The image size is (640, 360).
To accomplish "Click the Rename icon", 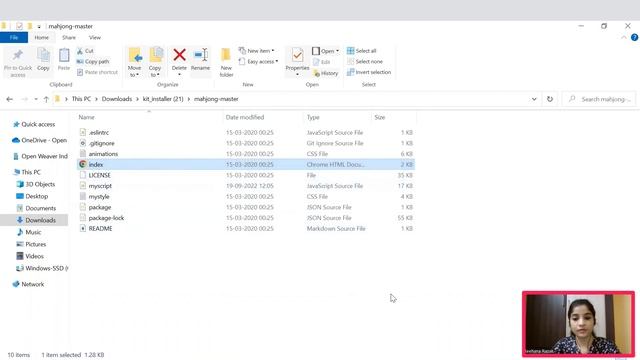I will tap(201, 55).
